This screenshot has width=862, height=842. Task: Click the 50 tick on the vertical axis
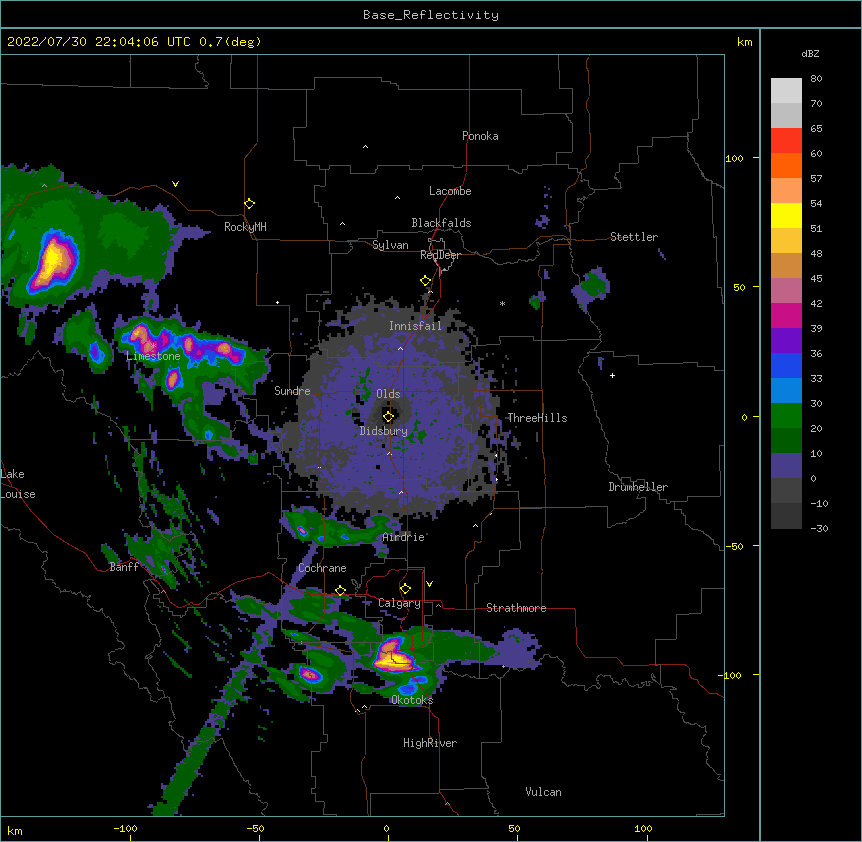pyautogui.click(x=739, y=287)
